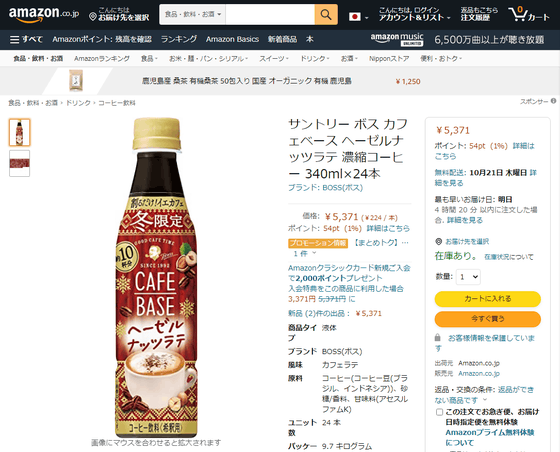The width and height of the screenshot is (560, 452).
Task: Click カートに入れる button
Action: [488, 299]
